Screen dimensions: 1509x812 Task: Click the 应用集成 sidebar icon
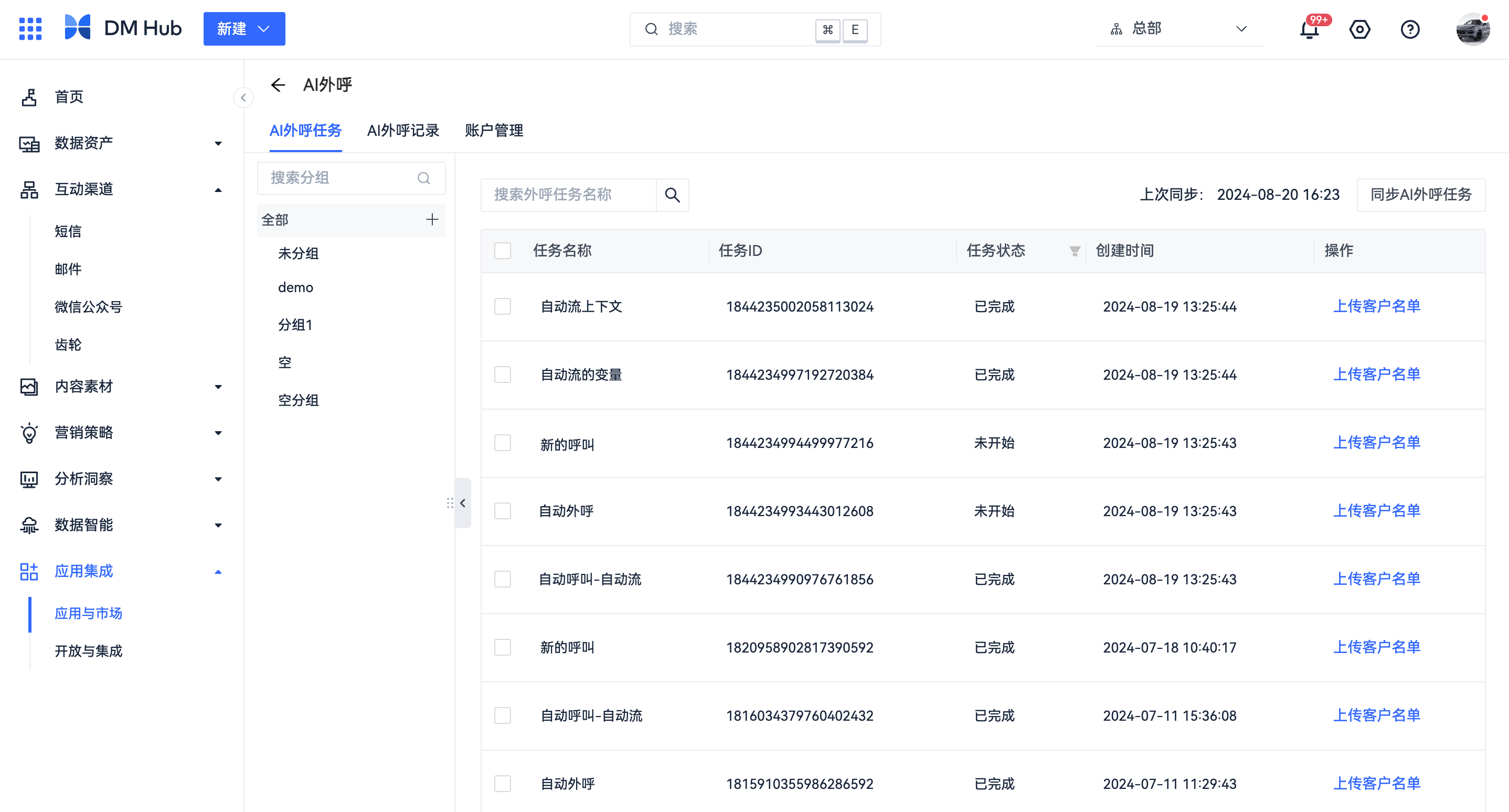pyautogui.click(x=29, y=571)
